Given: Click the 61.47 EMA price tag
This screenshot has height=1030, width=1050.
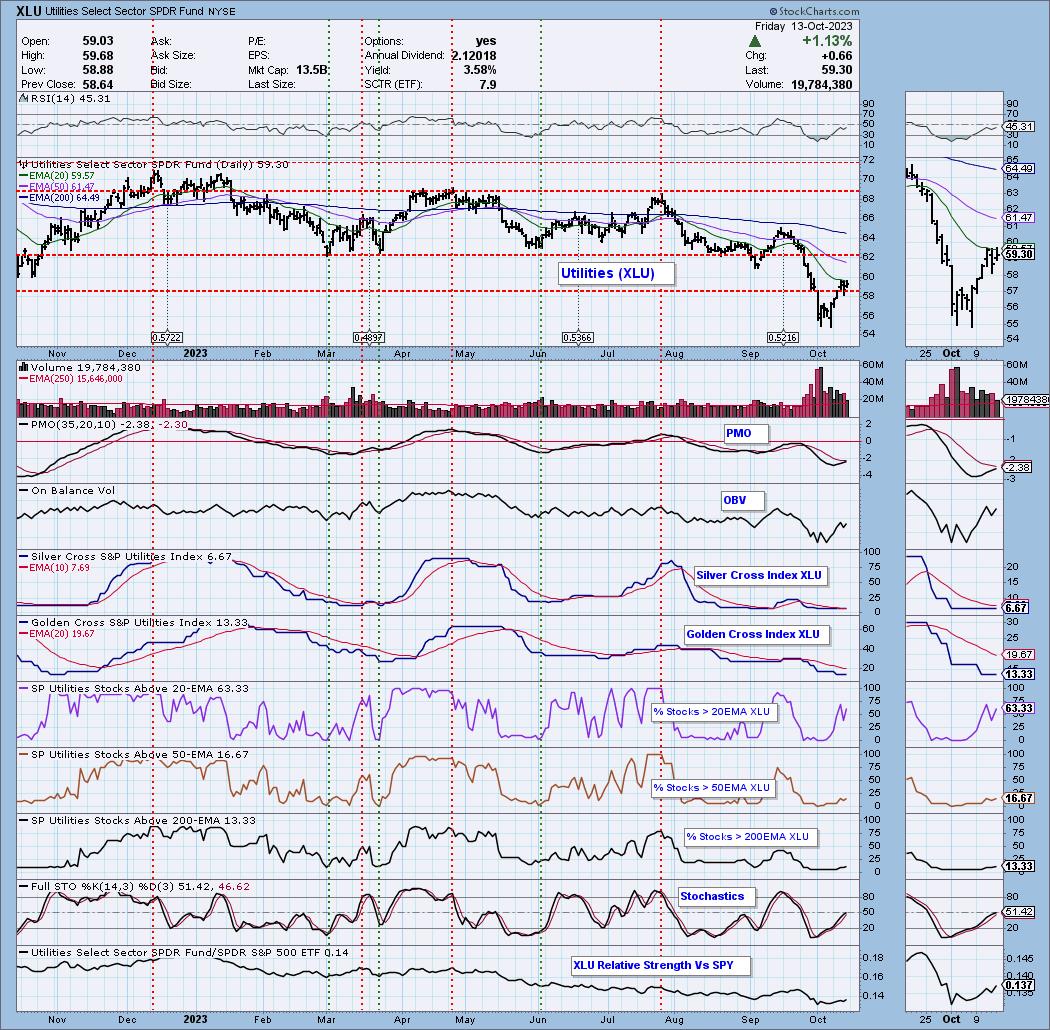Looking at the screenshot, I should tap(1019, 218).
